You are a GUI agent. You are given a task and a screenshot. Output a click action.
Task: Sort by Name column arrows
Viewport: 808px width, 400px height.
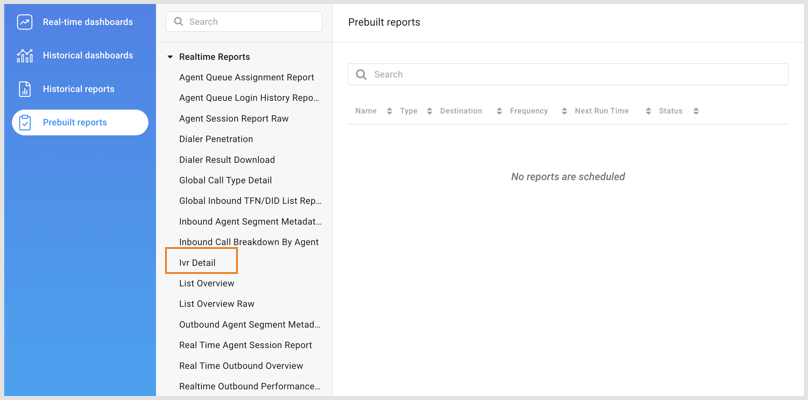(389, 111)
